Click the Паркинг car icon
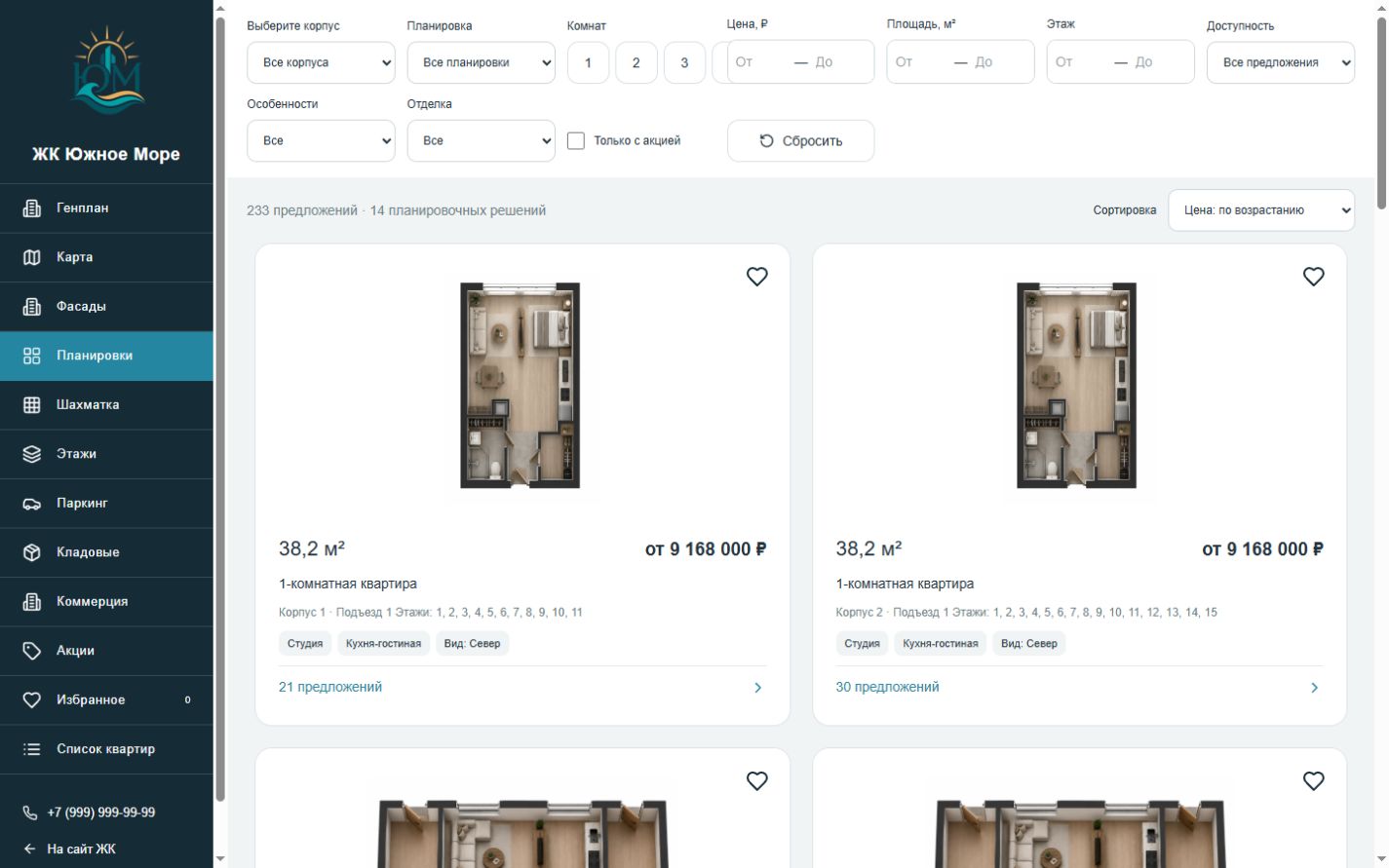The width and height of the screenshot is (1389, 868). [x=32, y=504]
